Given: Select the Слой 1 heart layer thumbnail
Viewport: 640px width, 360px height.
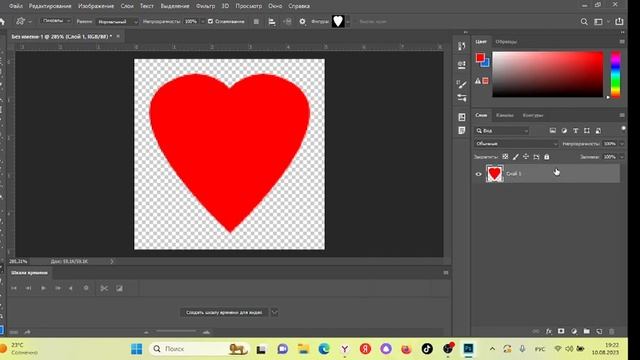Looking at the screenshot, I should pos(495,173).
